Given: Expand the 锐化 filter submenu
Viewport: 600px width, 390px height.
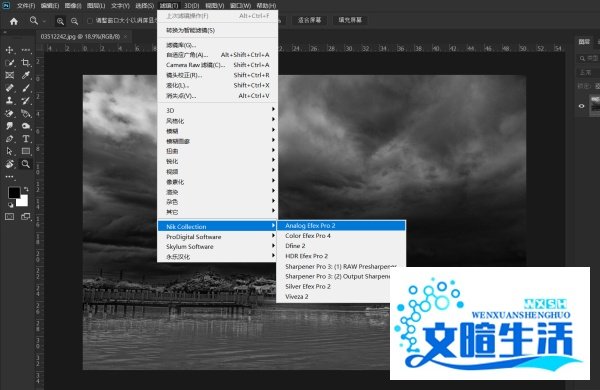Looking at the screenshot, I should (217, 161).
